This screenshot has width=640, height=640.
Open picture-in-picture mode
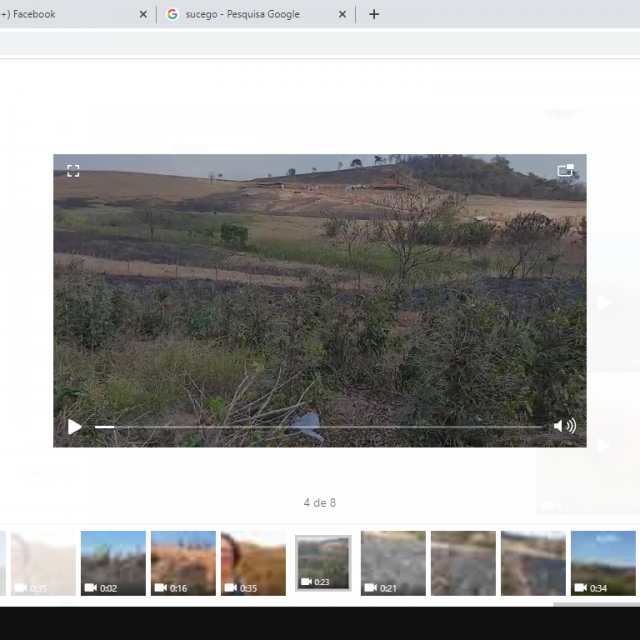(x=565, y=171)
